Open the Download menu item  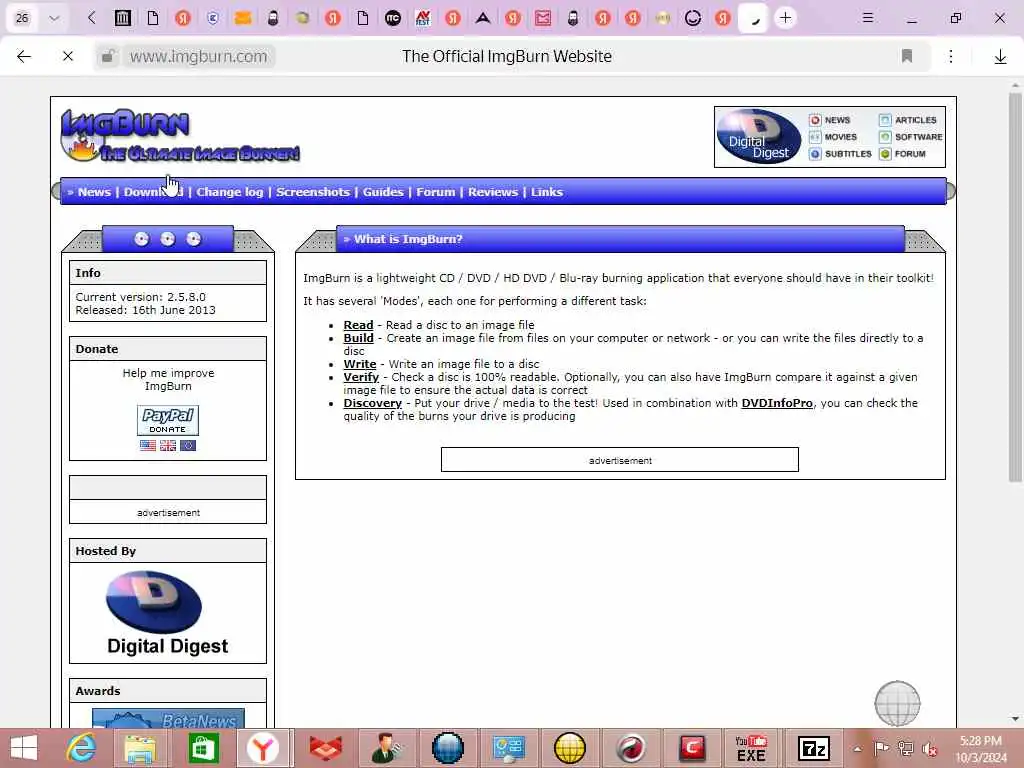[x=153, y=192]
